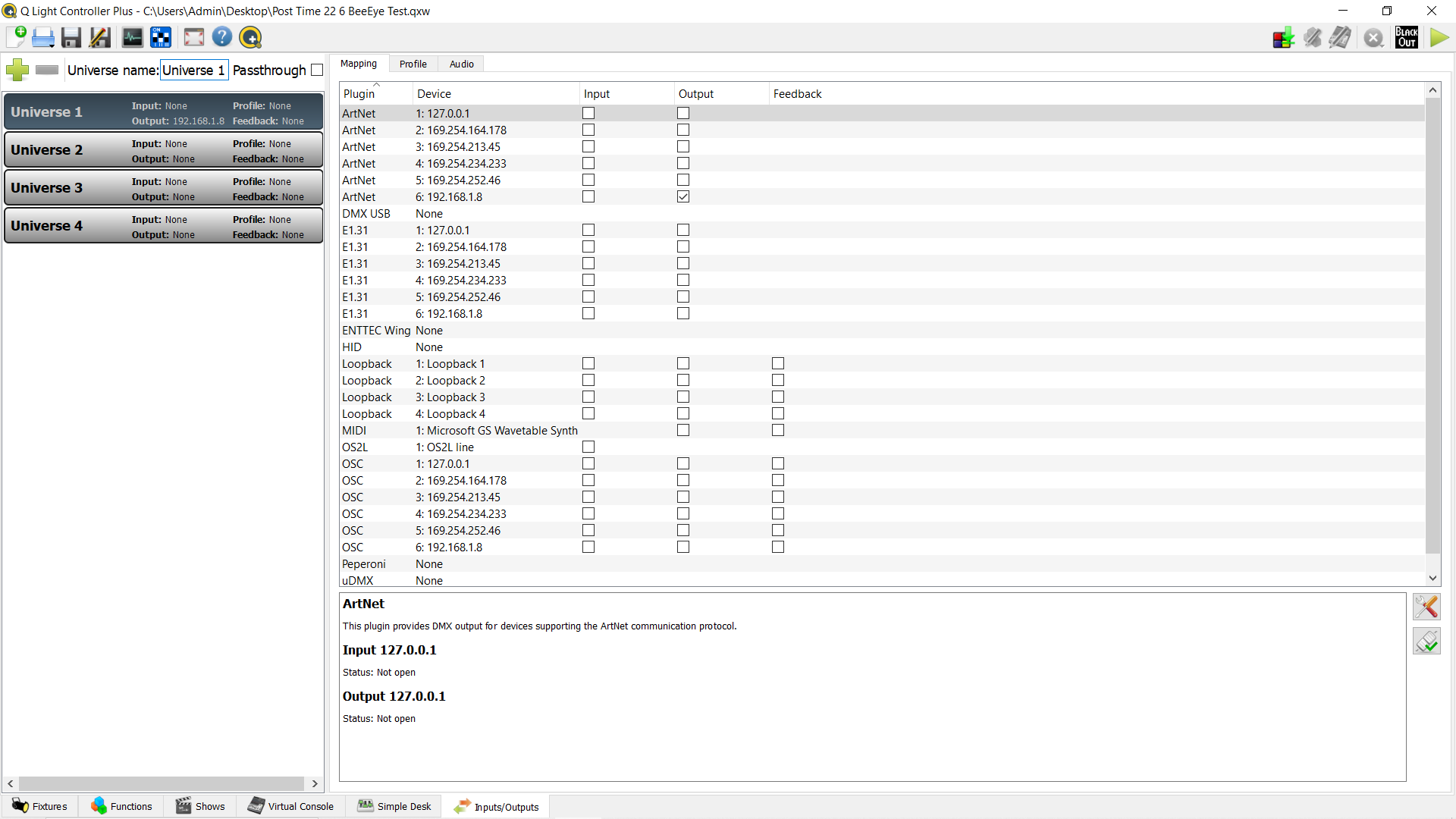Toggle the Black Out button

(x=1407, y=37)
